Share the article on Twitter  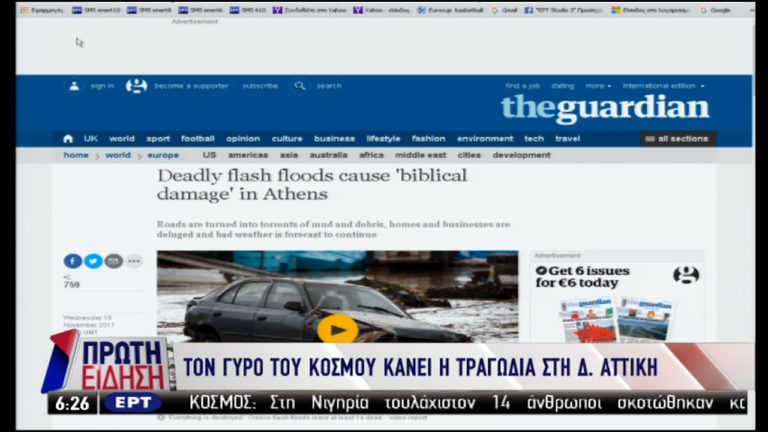[x=93, y=261]
